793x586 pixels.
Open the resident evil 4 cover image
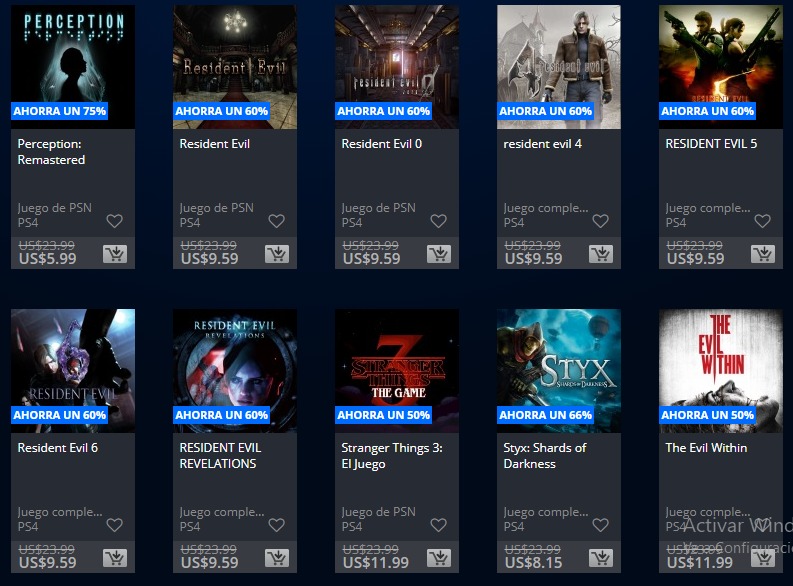click(559, 67)
